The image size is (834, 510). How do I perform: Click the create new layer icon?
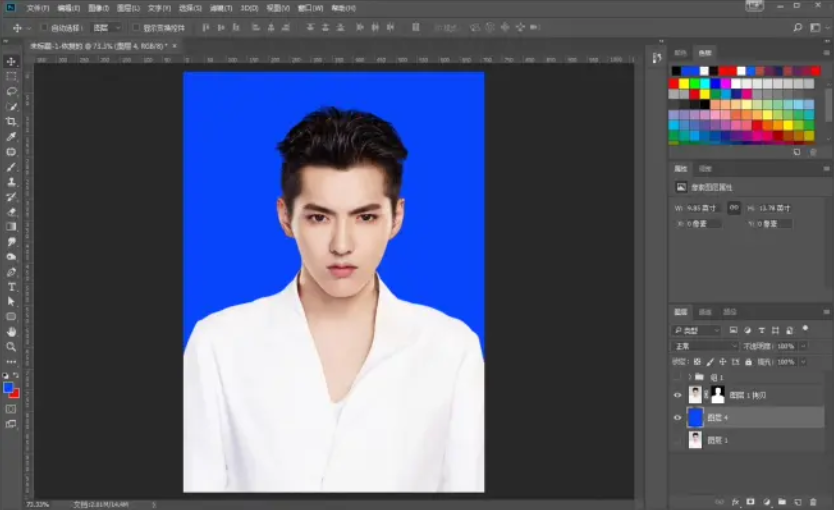coord(796,499)
